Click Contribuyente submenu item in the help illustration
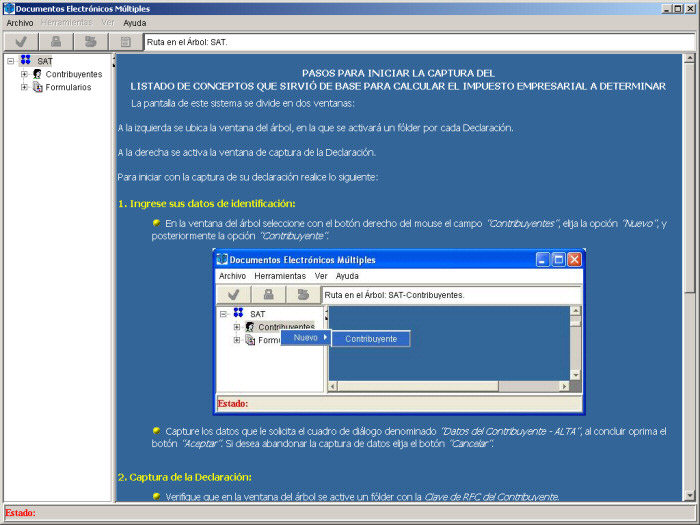 click(x=371, y=339)
